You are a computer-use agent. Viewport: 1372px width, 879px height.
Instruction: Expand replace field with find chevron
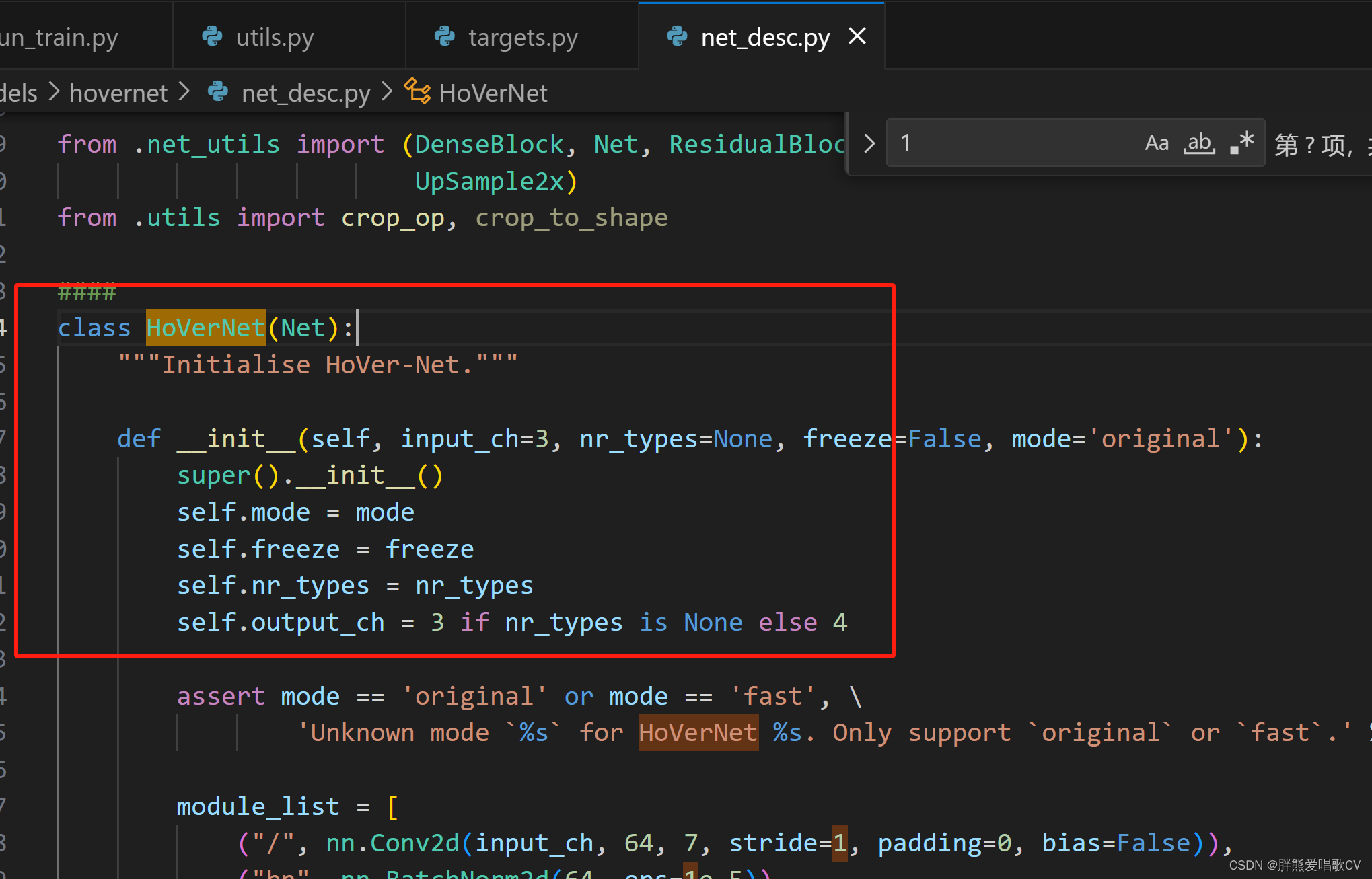(869, 143)
